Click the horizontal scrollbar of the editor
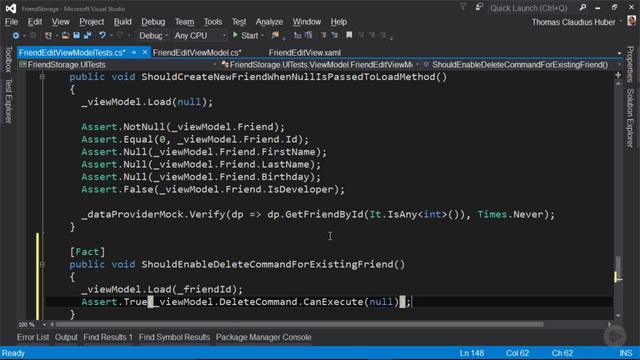Viewport: 640px width, 360px height. [x=300, y=324]
